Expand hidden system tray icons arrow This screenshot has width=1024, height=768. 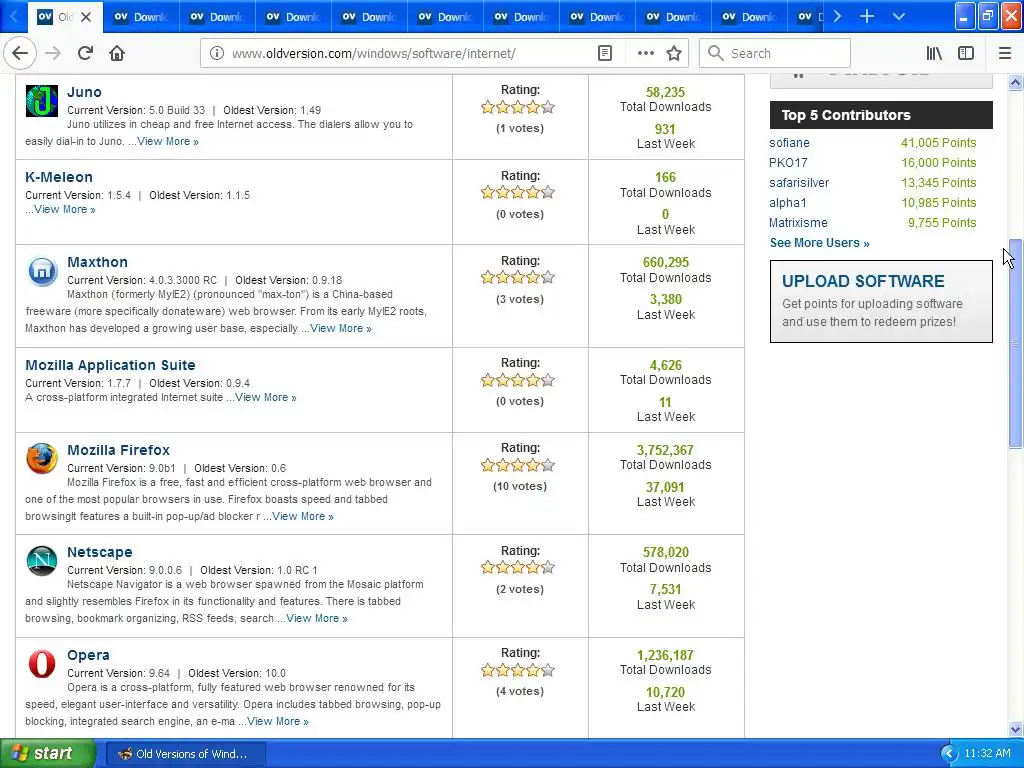pos(948,754)
